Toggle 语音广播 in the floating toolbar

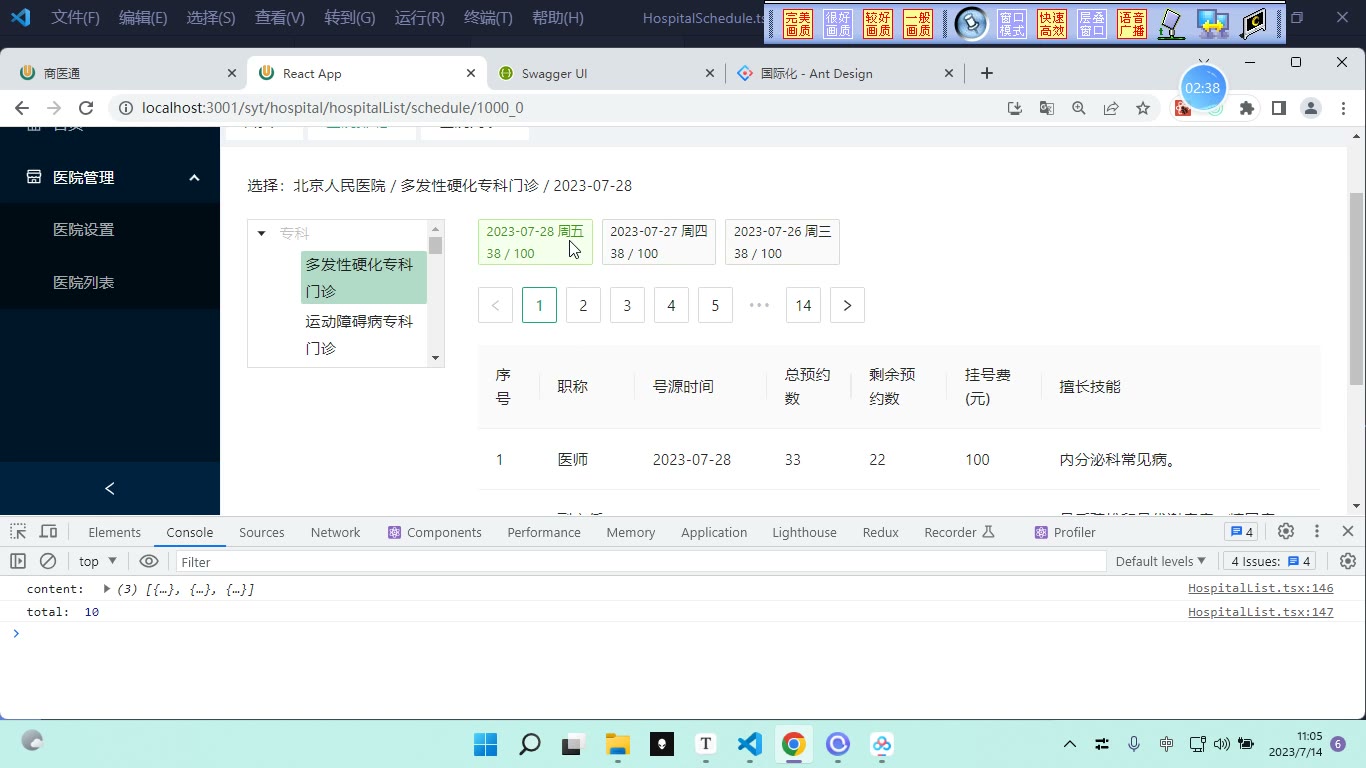[x=1132, y=24]
